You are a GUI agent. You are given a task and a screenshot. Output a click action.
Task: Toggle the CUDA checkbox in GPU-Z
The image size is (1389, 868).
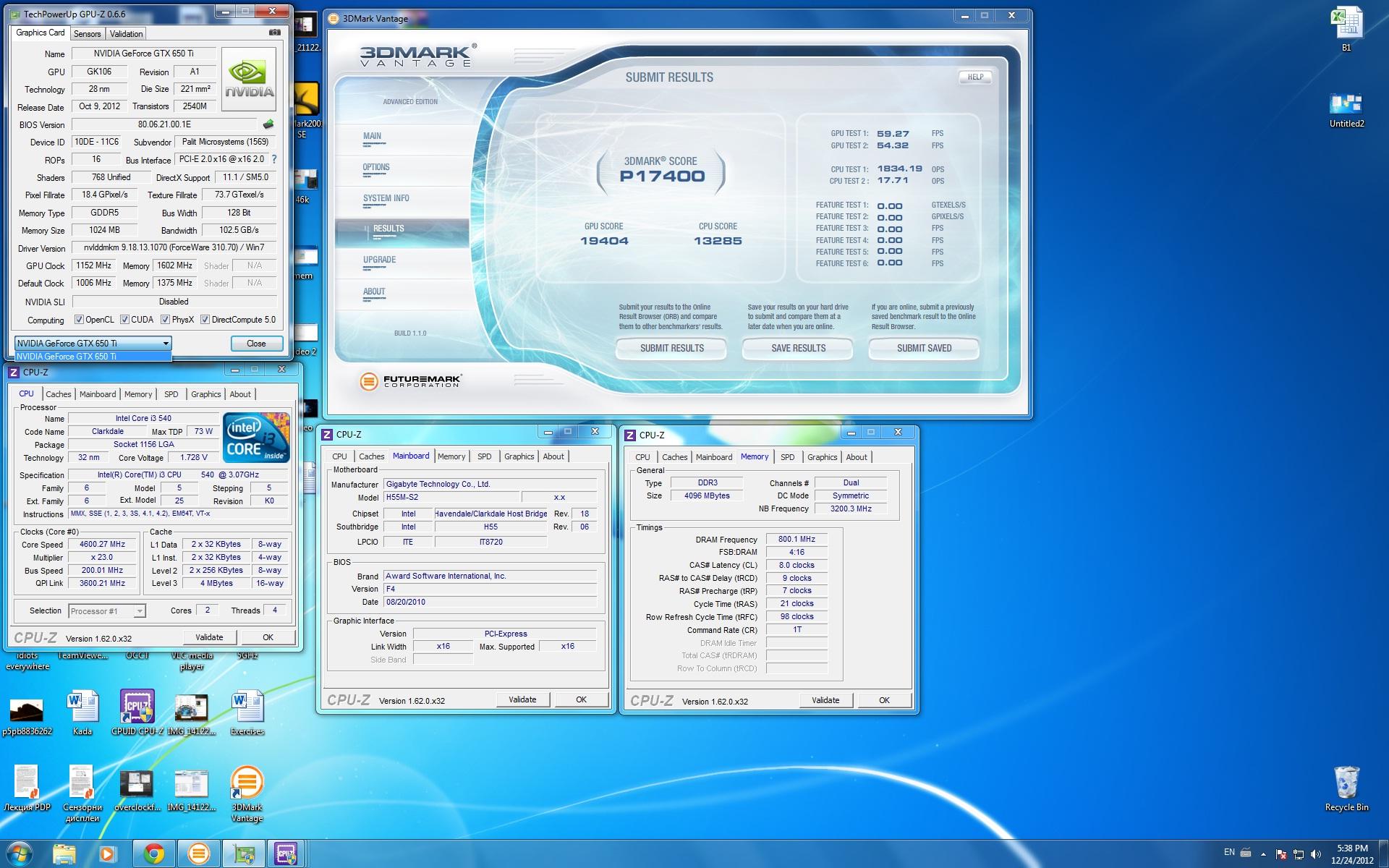click(124, 320)
